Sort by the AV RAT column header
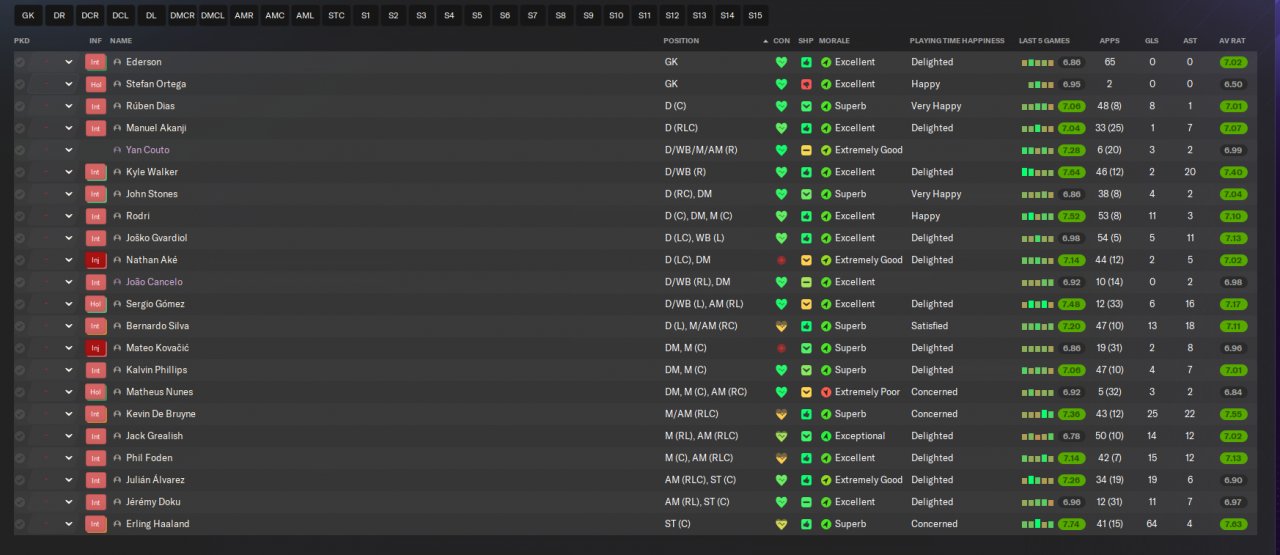 (1232, 41)
